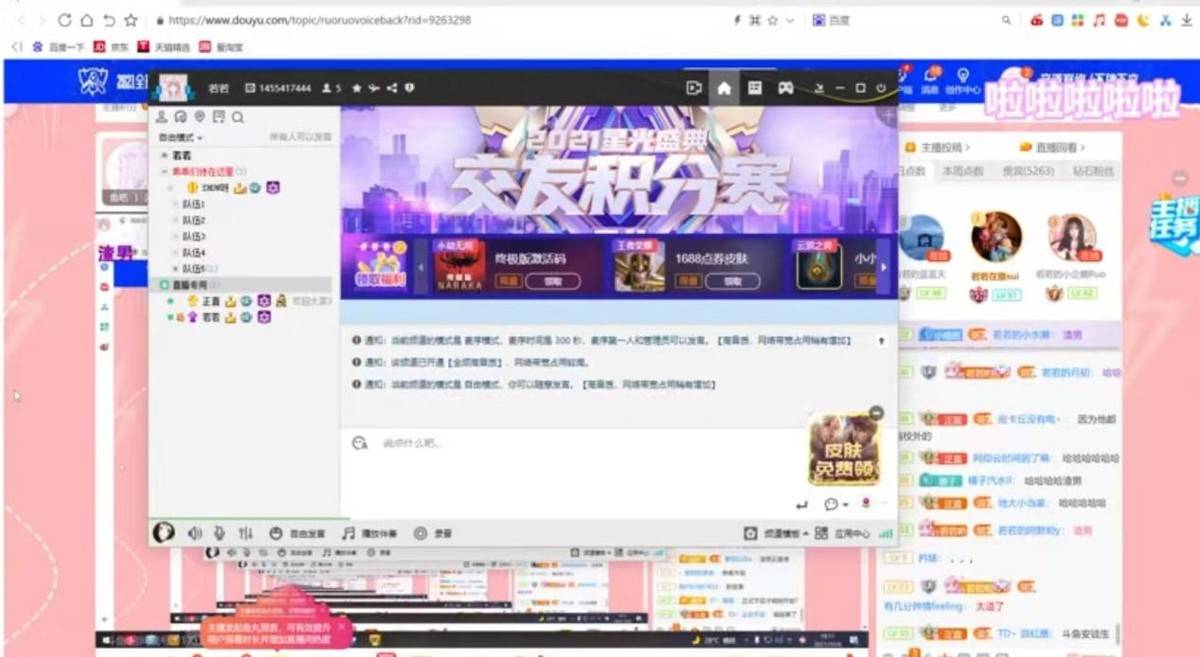Screen dimensions: 1200x657
Task: Select the 队伍5 channel
Action: click(x=193, y=269)
